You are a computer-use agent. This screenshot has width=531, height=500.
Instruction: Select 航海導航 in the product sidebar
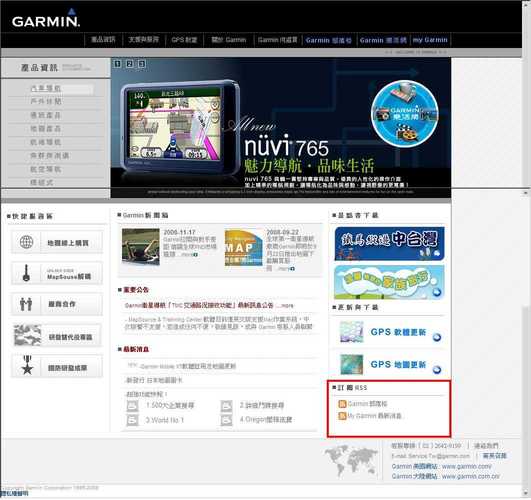tap(46, 142)
